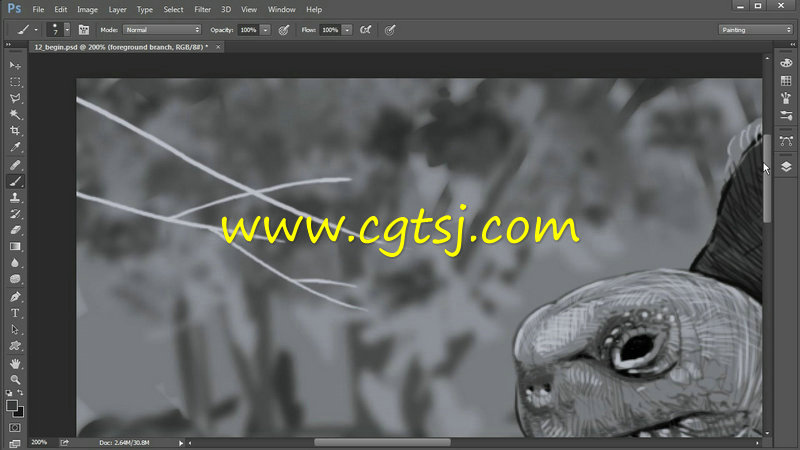This screenshot has height=450, width=800.
Task: Expand the right panel dock
Action: 792,45
